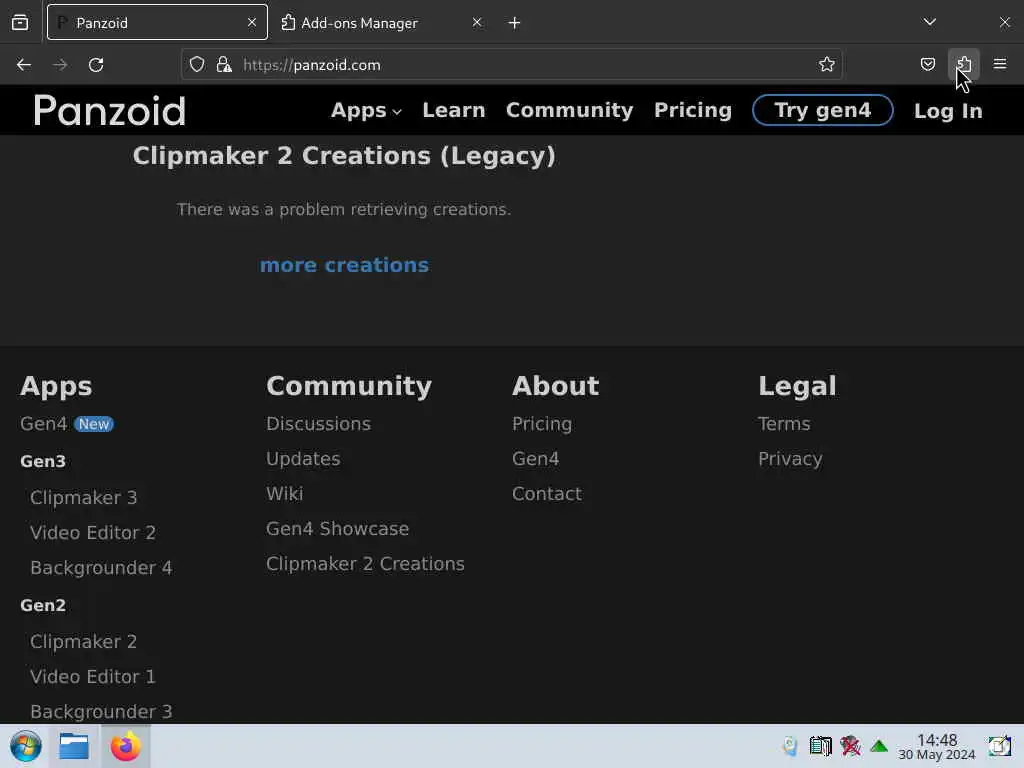Click Log In

pyautogui.click(x=948, y=111)
